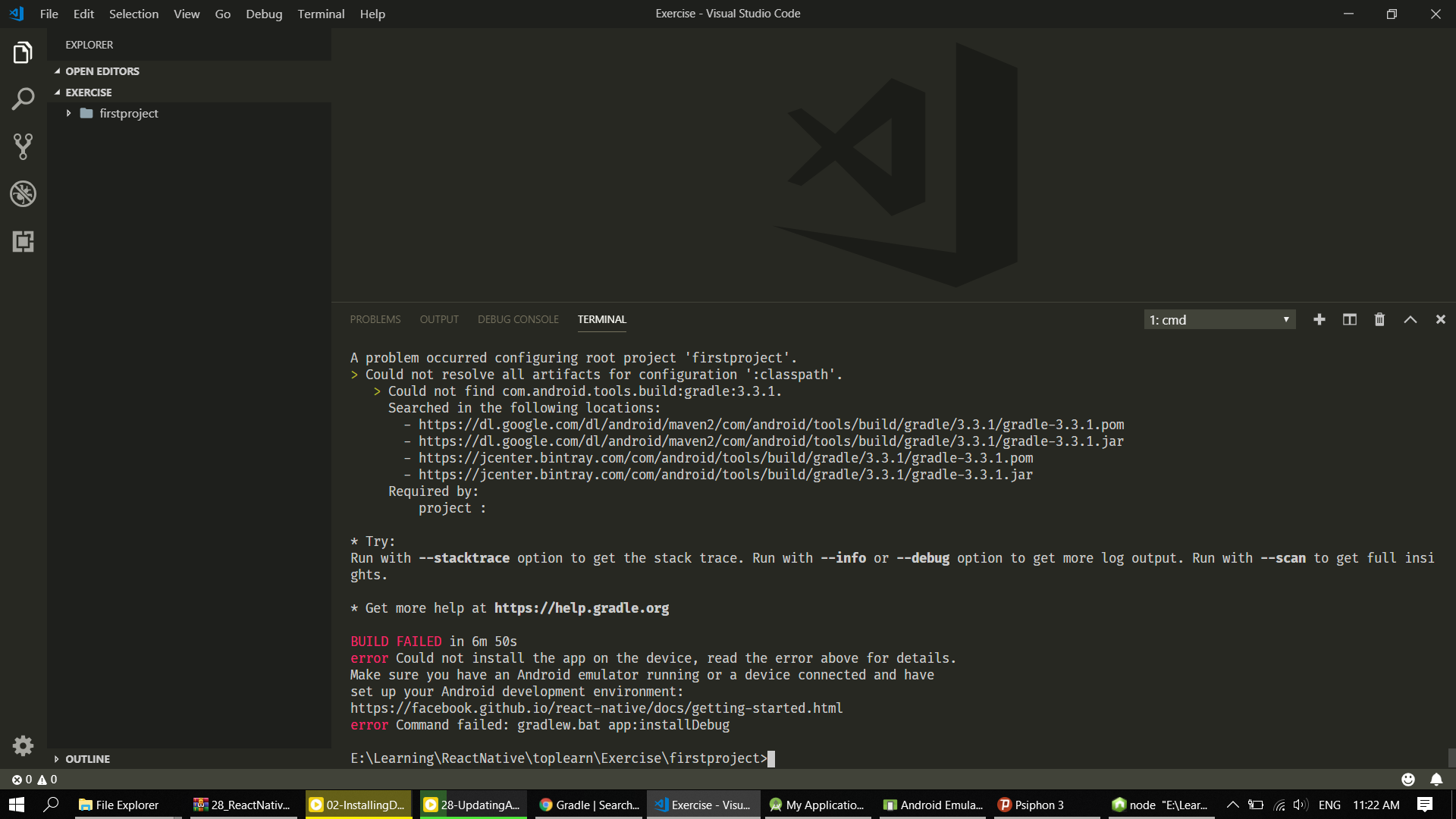Screen dimensions: 1456x819
Task: Click the Manage gear icon
Action: (23, 745)
